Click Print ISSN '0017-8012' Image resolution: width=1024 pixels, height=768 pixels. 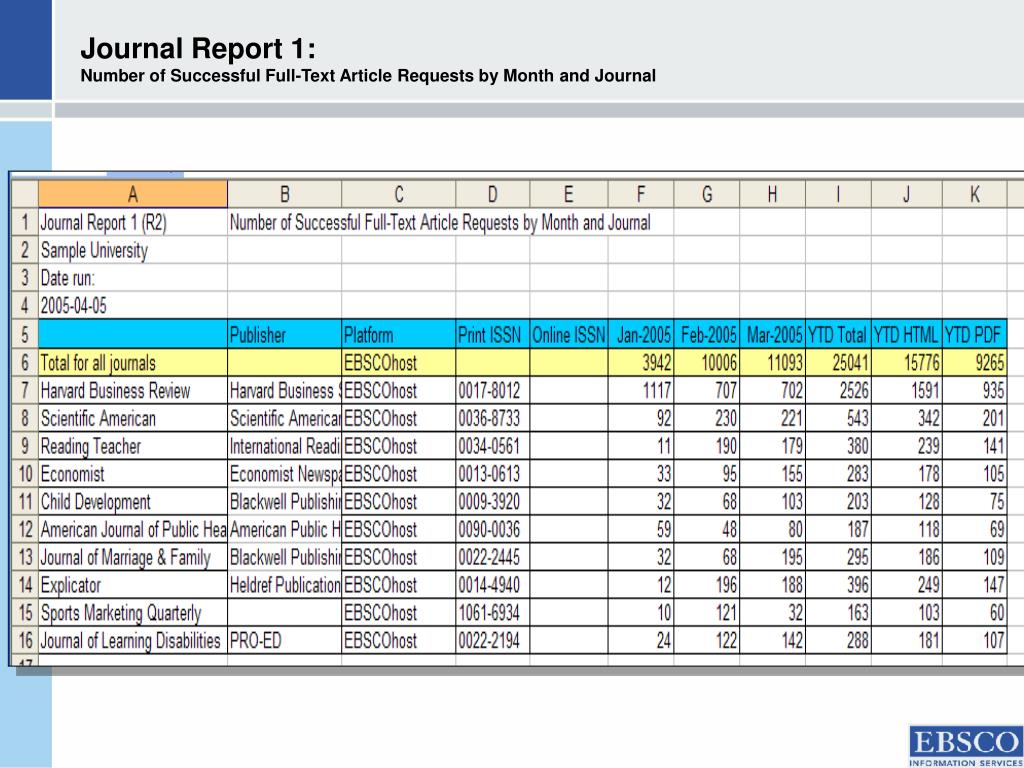tap(492, 391)
